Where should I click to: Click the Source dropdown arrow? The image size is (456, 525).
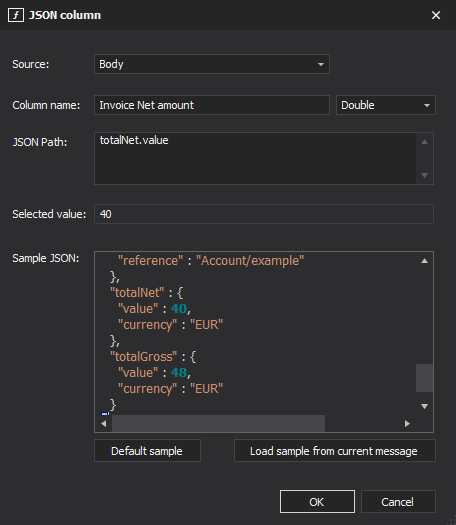[321, 64]
